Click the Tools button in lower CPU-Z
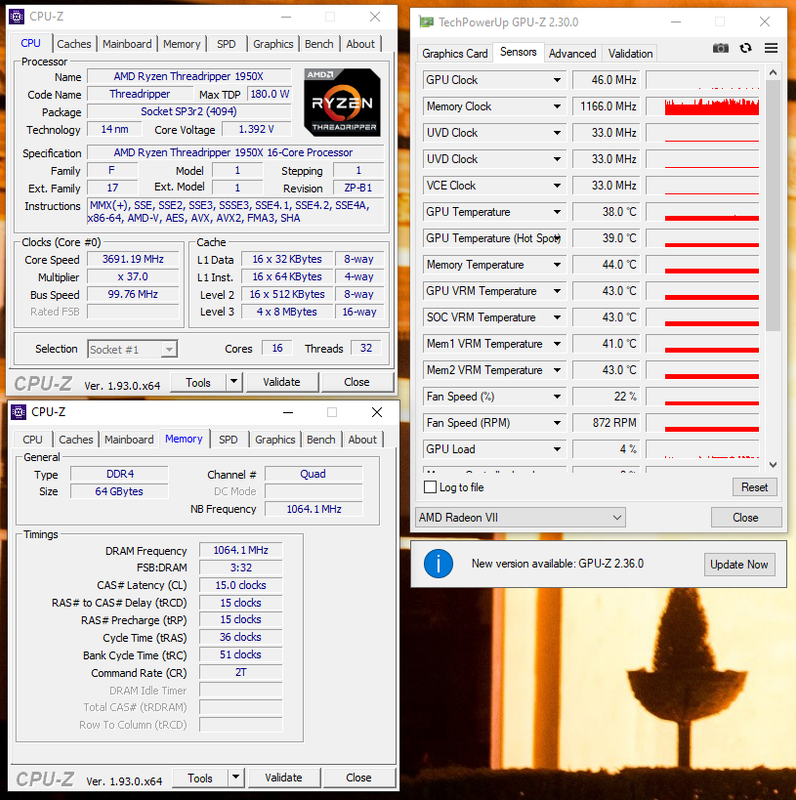The height and width of the screenshot is (800, 796). [x=200, y=778]
